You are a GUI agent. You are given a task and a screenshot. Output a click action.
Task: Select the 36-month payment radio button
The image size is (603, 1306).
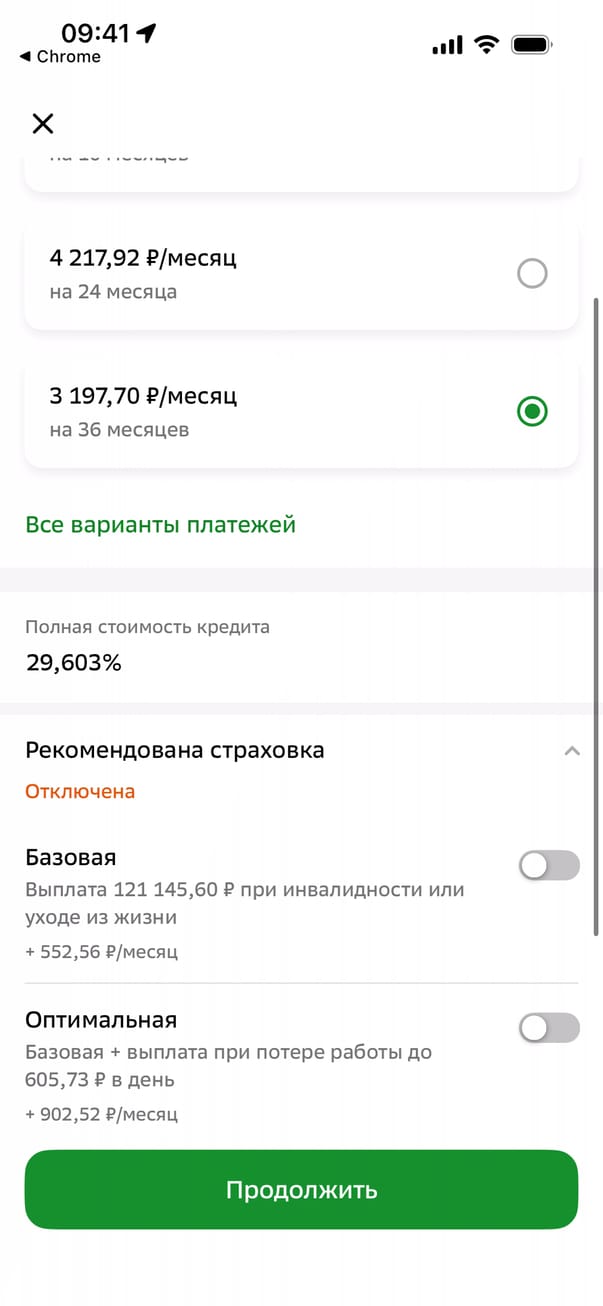coord(532,411)
